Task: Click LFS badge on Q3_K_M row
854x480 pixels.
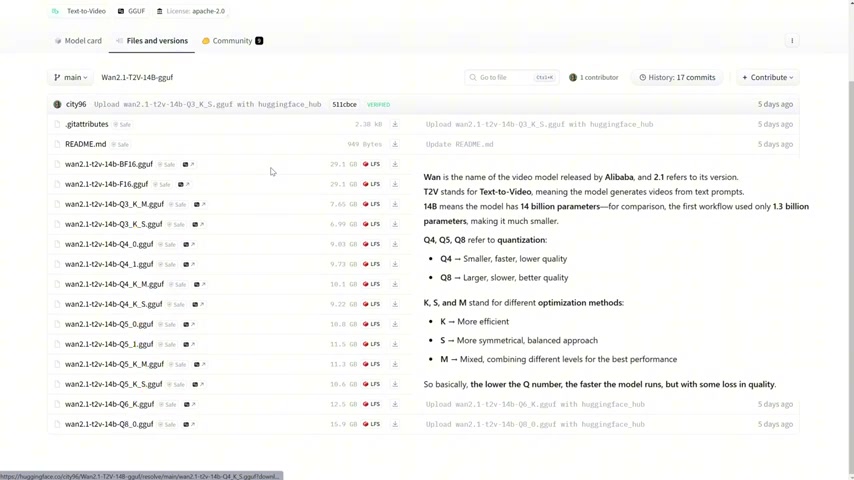Action: tap(371, 204)
